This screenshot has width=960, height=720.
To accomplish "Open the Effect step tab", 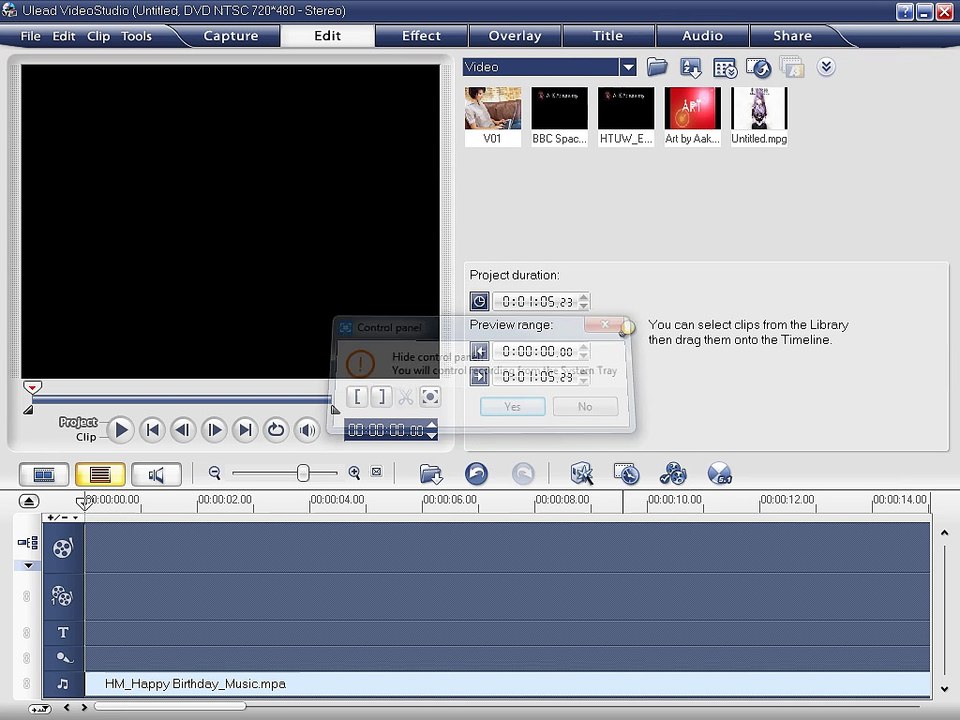I will 421,36.
